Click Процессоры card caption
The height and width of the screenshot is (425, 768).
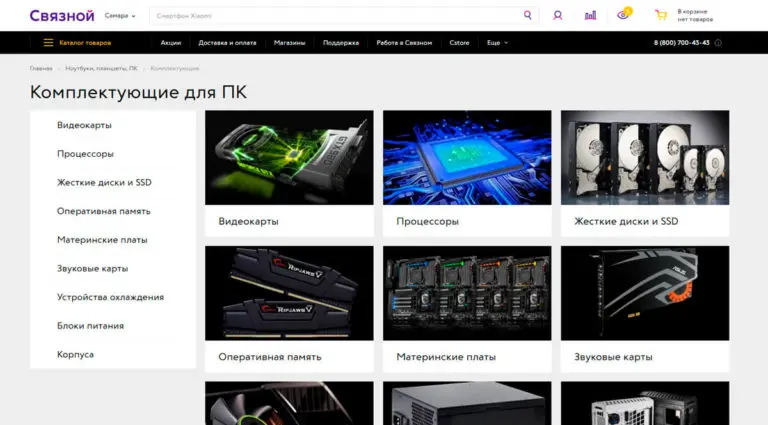[428, 221]
